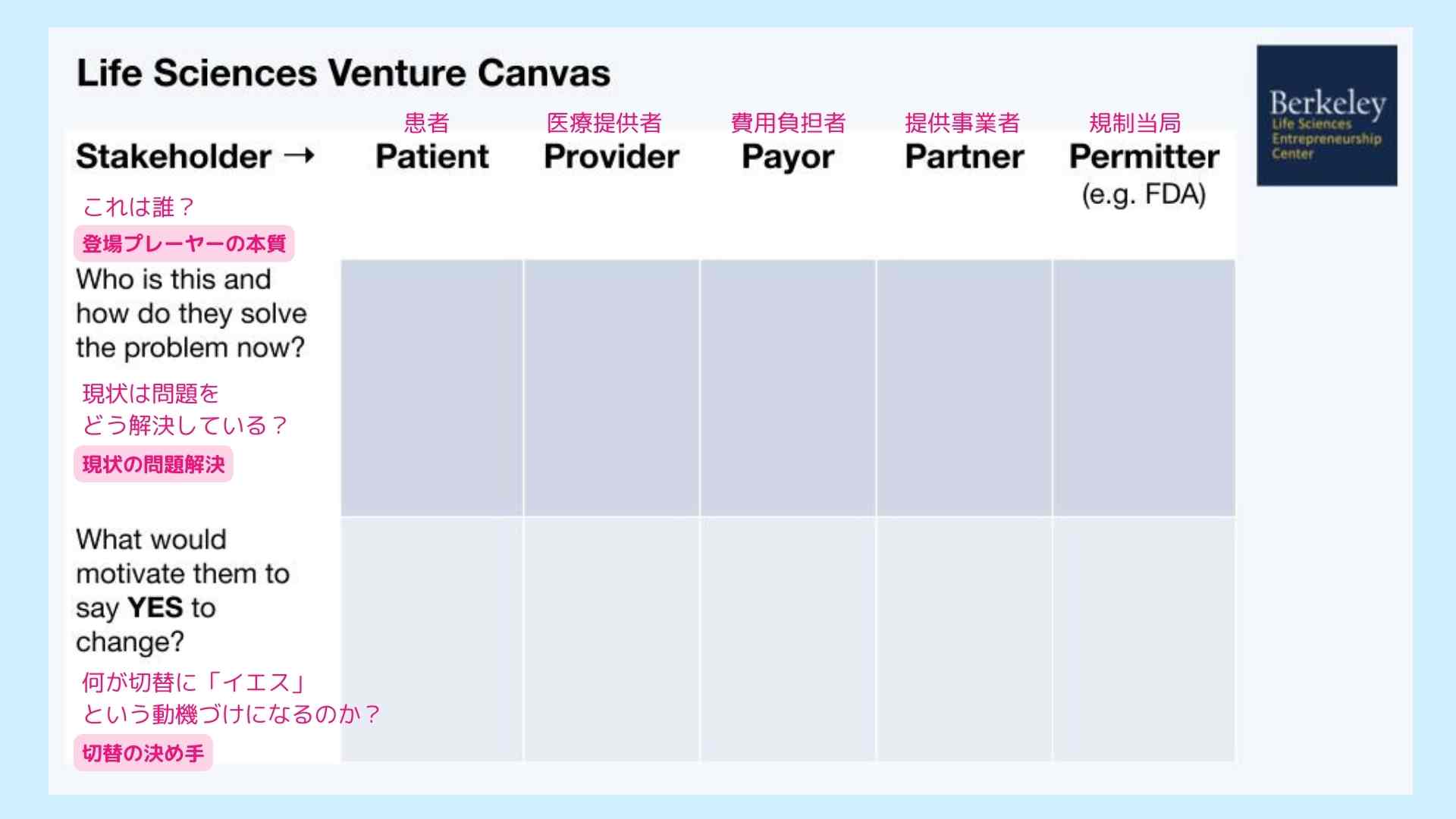Click the Patient cell in the first row
This screenshot has width=1456, height=819.
coord(431,388)
